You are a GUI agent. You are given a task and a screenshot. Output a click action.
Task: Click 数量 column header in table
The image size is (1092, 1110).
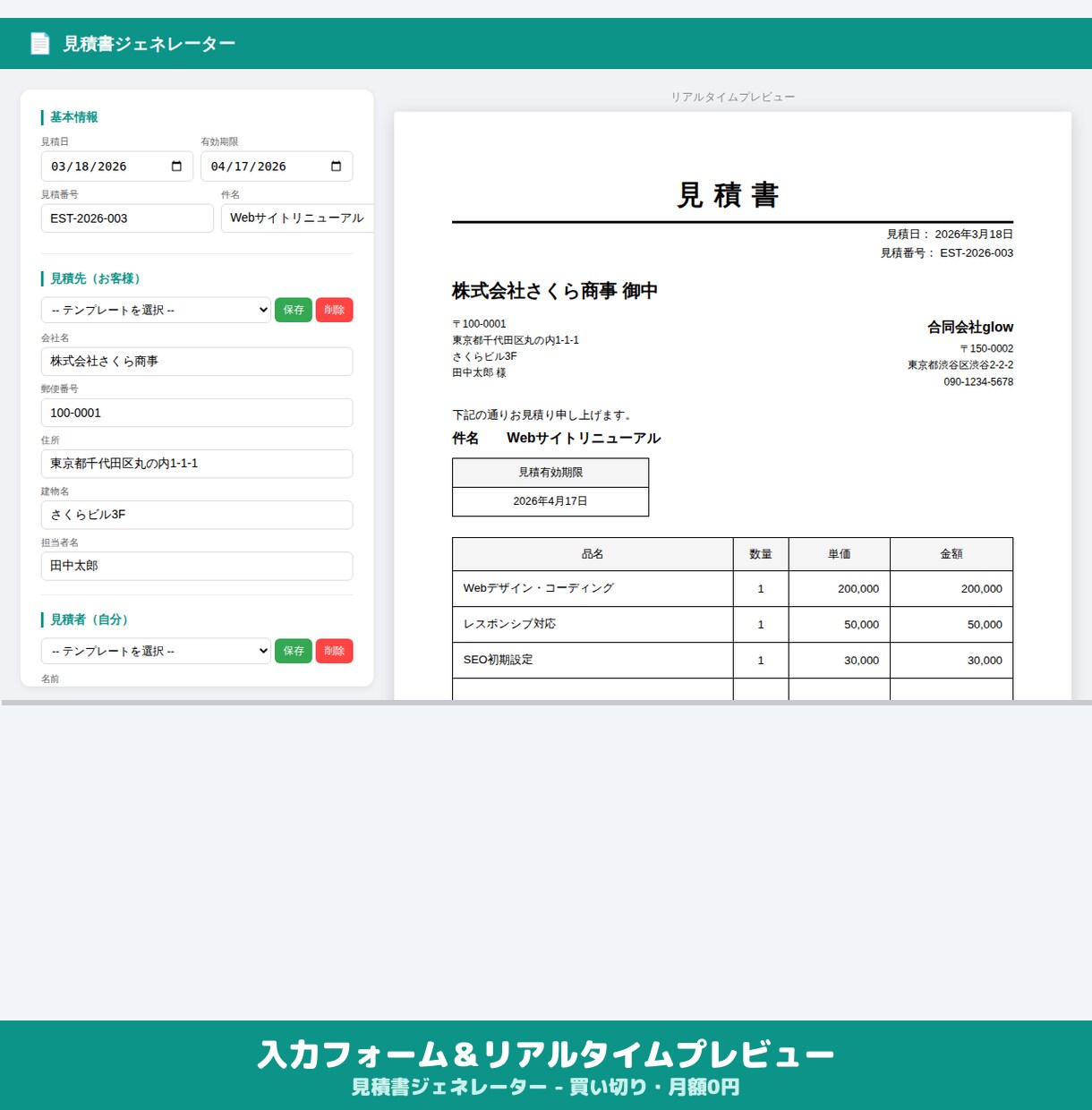pos(761,554)
